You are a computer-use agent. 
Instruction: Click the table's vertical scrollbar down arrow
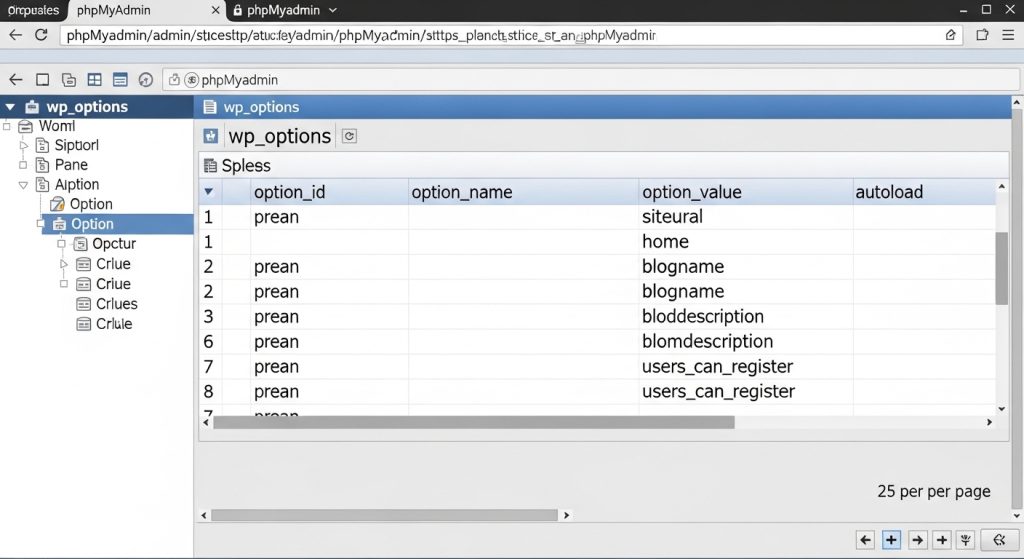tap(1001, 409)
